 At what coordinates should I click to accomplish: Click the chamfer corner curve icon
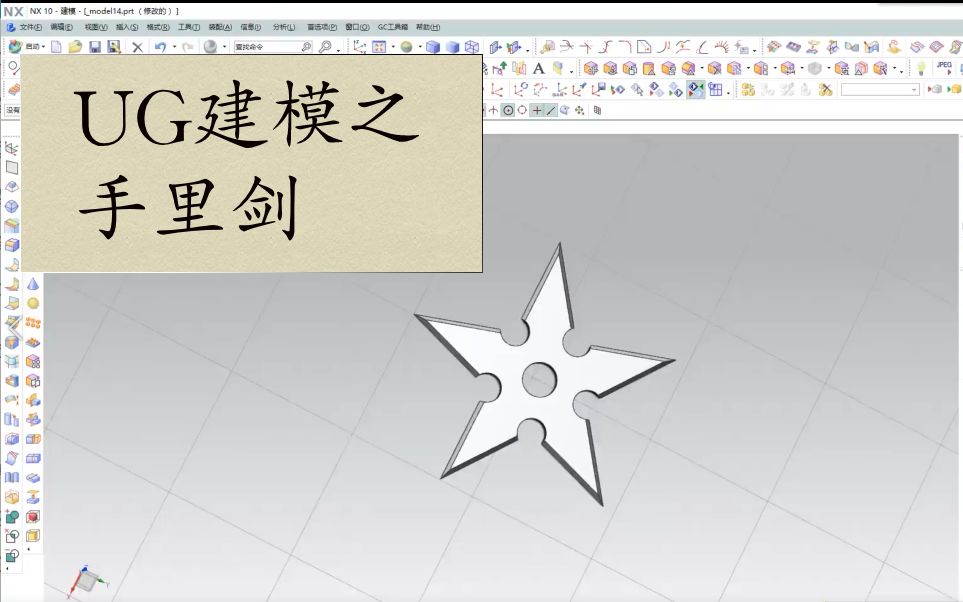click(x=644, y=47)
